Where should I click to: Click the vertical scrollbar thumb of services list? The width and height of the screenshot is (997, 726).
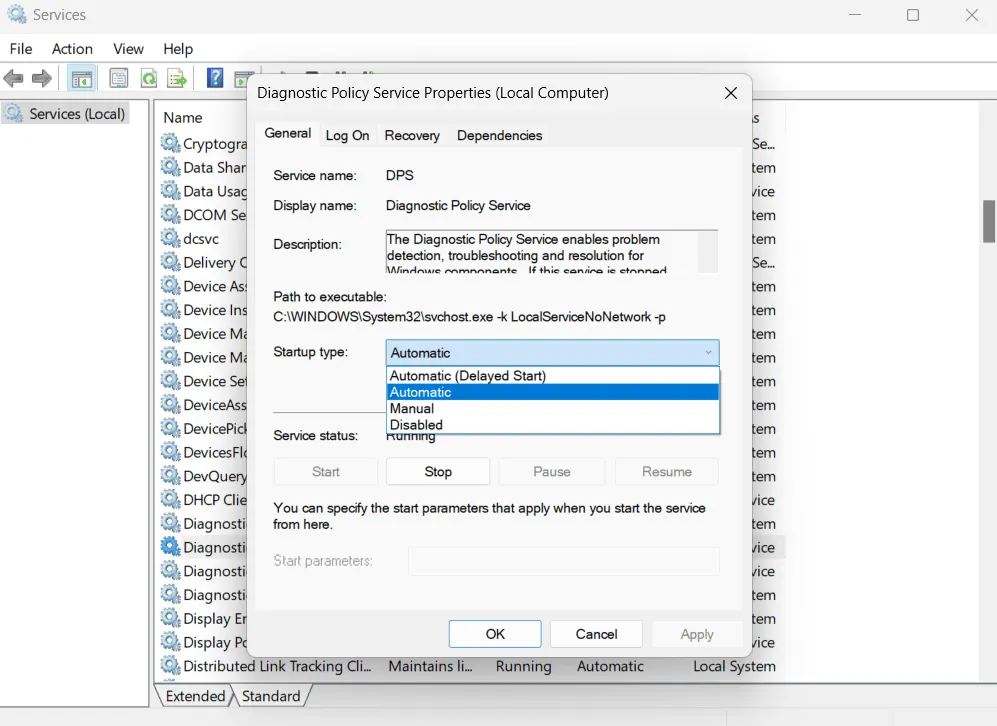click(989, 221)
